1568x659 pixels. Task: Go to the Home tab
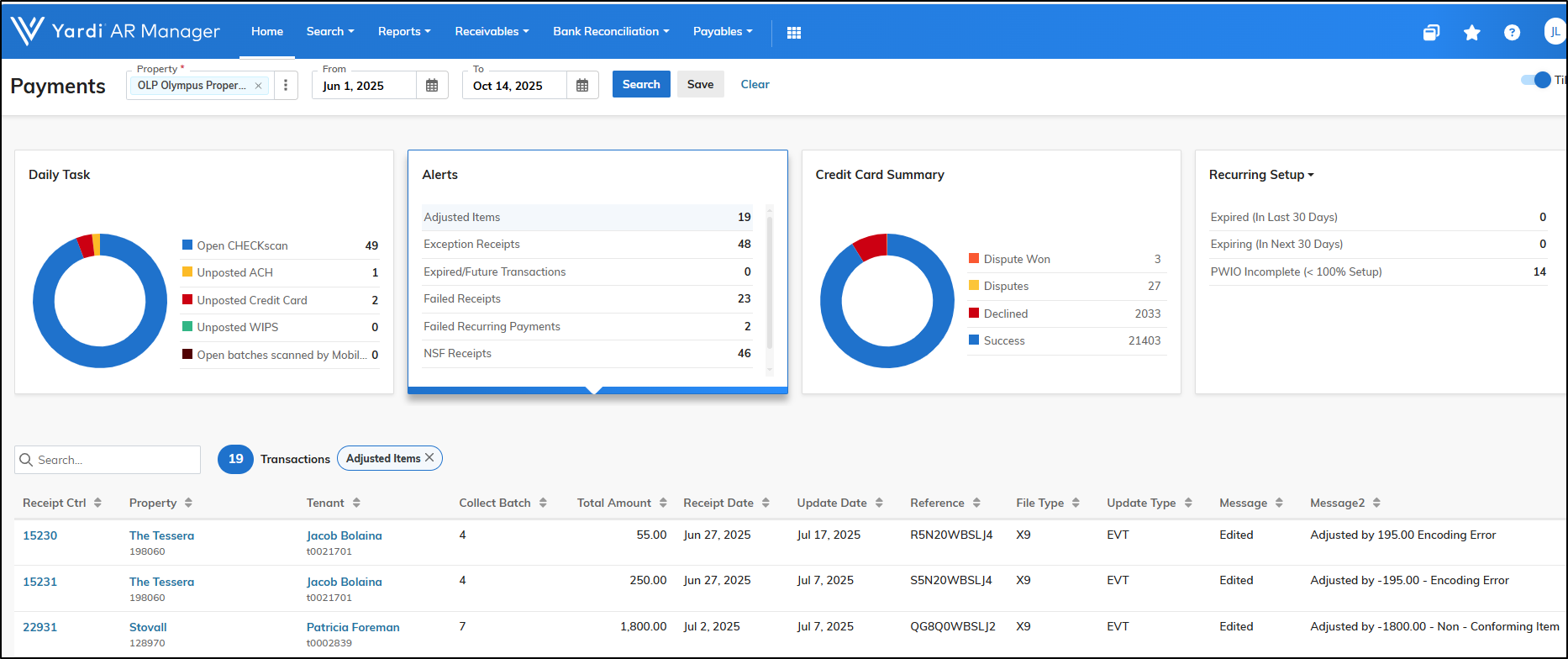tap(267, 32)
